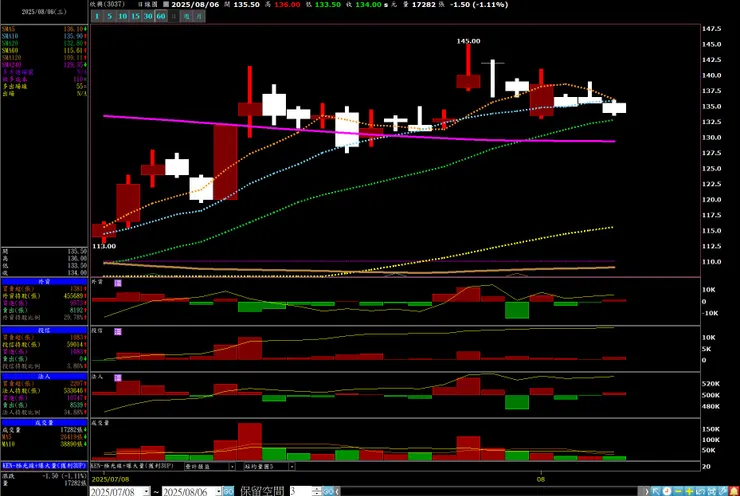
Task: Select the KEN indicator highlighted row on left
Action: pyautogui.click(x=44, y=466)
